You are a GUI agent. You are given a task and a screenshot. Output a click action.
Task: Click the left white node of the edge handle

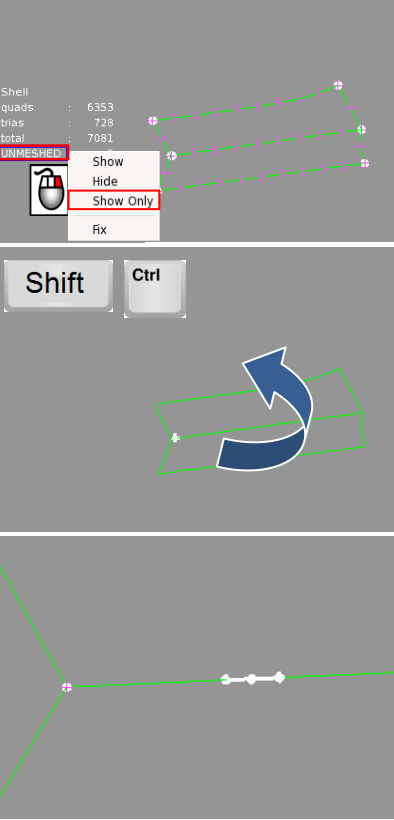(x=226, y=679)
